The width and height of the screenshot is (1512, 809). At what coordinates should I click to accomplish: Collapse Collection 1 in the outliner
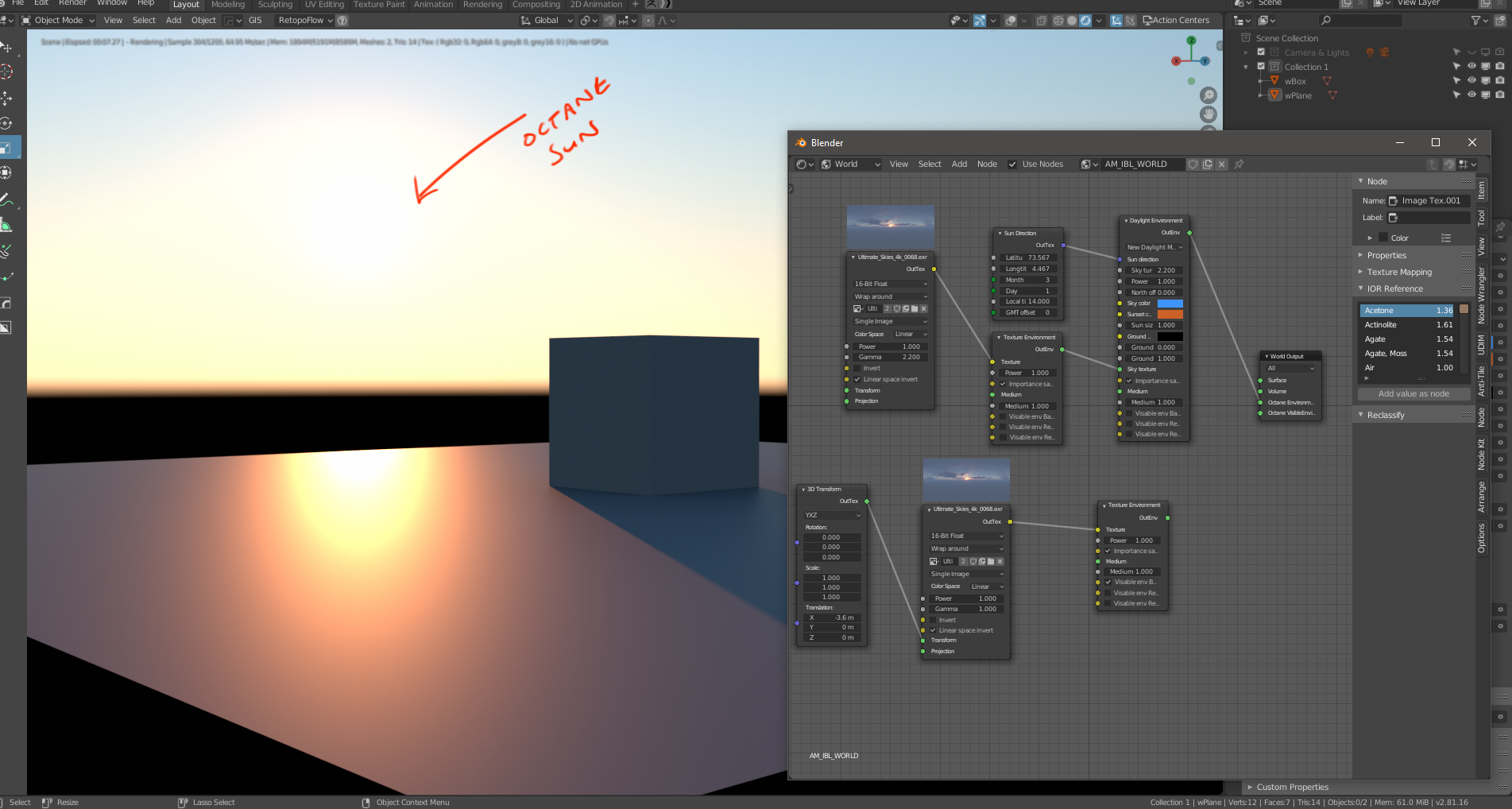click(1246, 67)
